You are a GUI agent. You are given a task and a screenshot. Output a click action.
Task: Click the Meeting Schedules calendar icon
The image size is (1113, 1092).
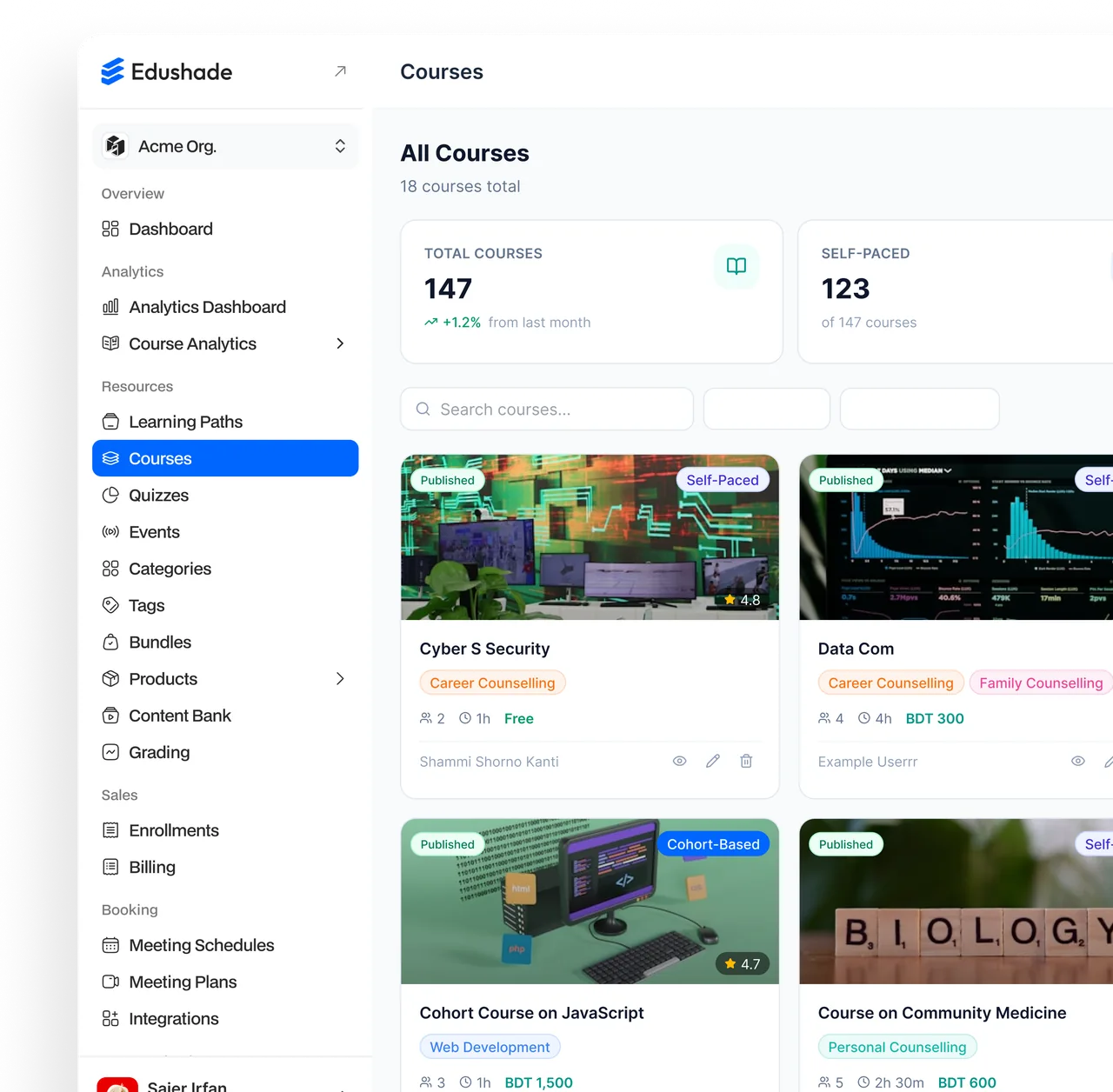[x=110, y=945]
